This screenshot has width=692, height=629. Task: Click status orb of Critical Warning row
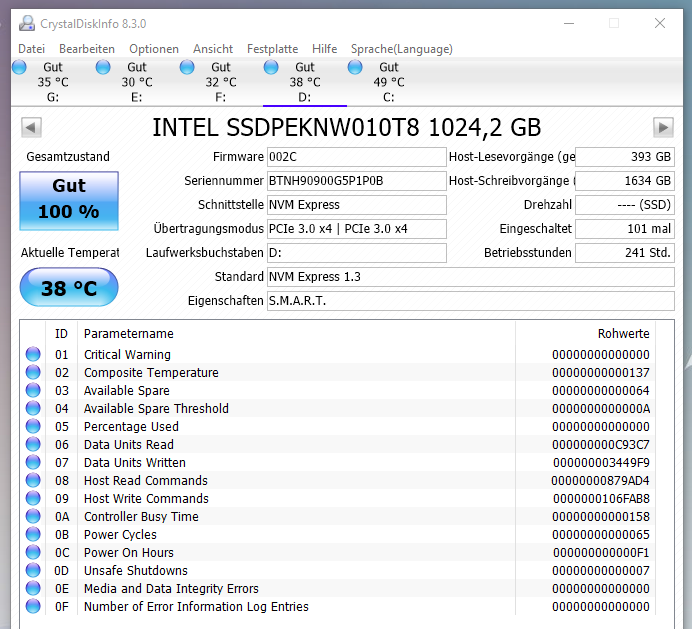click(x=33, y=354)
